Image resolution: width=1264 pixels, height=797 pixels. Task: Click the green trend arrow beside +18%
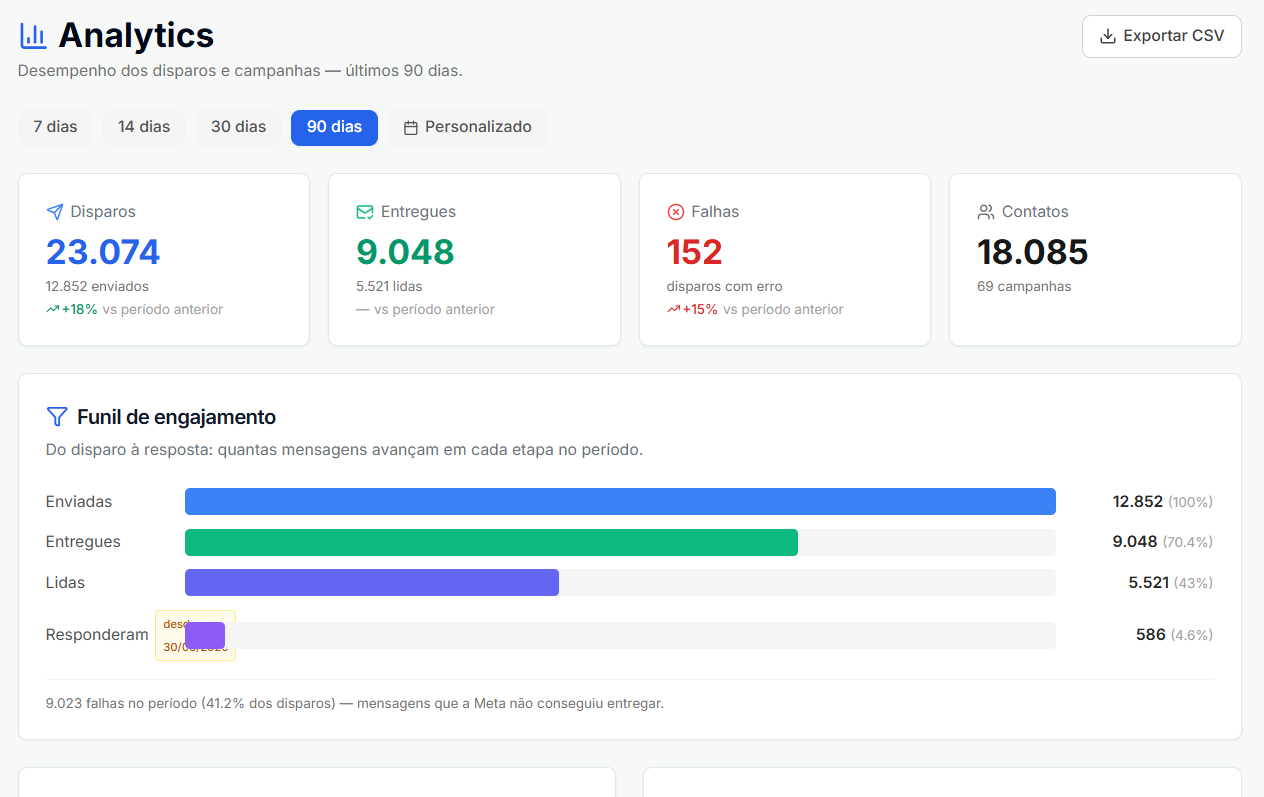[x=53, y=310]
